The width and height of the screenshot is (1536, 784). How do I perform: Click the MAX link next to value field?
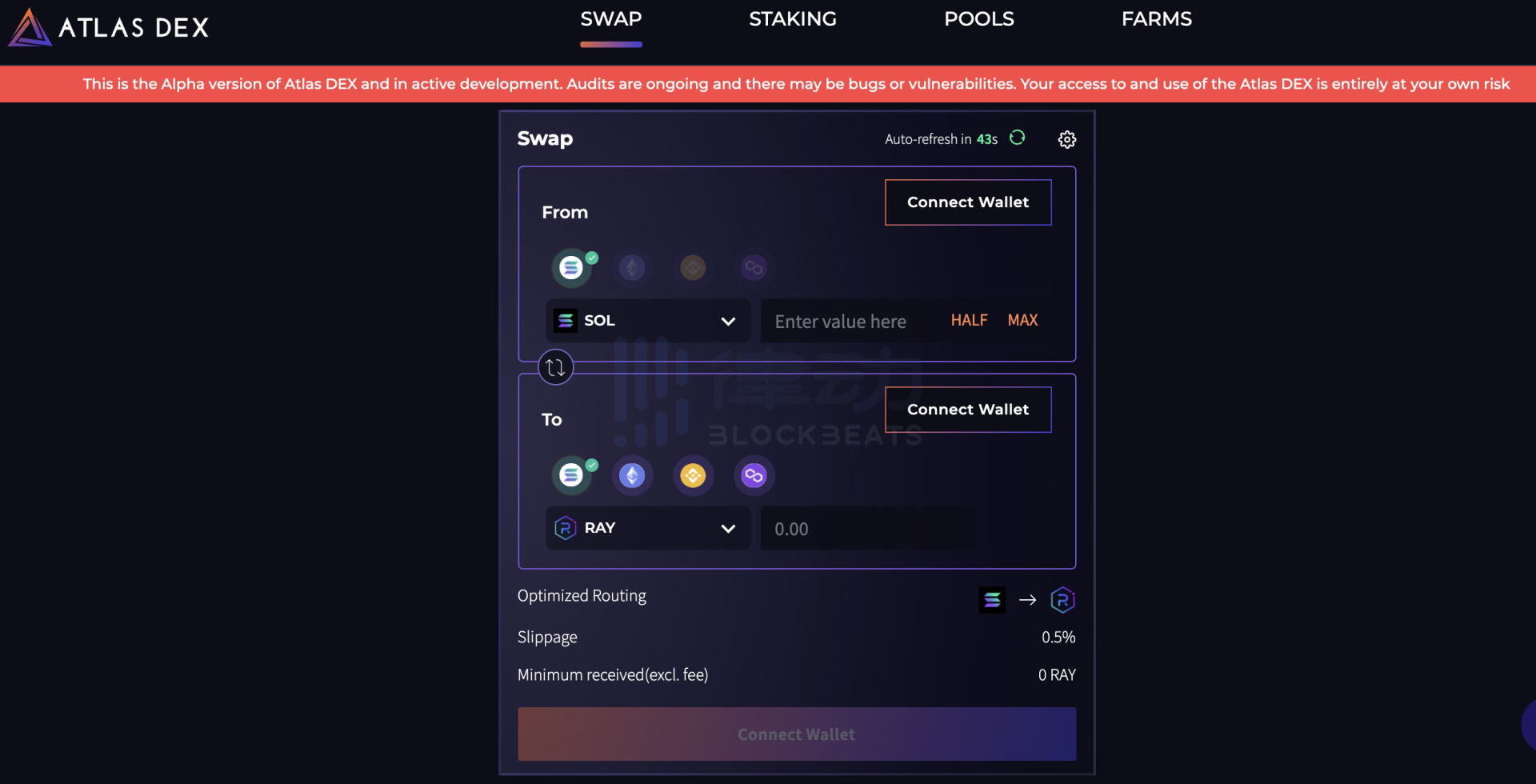coord(1022,319)
